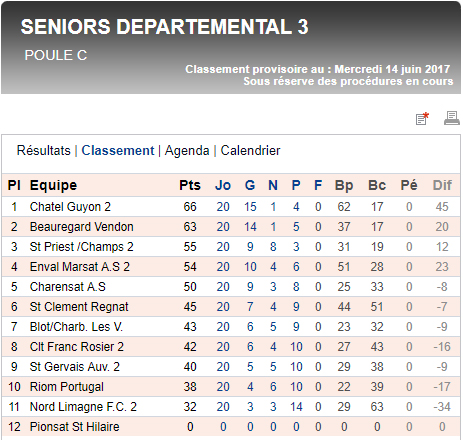The image size is (463, 440).
Task: Select Enval Marsat A.S 2
Action: 80,267
